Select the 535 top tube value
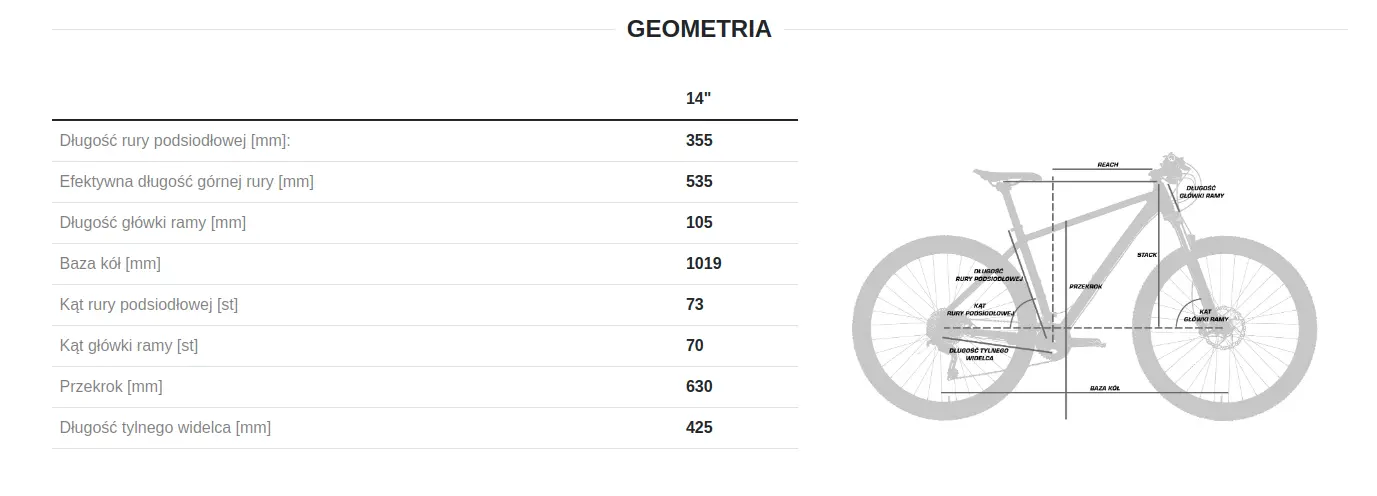 coord(699,182)
